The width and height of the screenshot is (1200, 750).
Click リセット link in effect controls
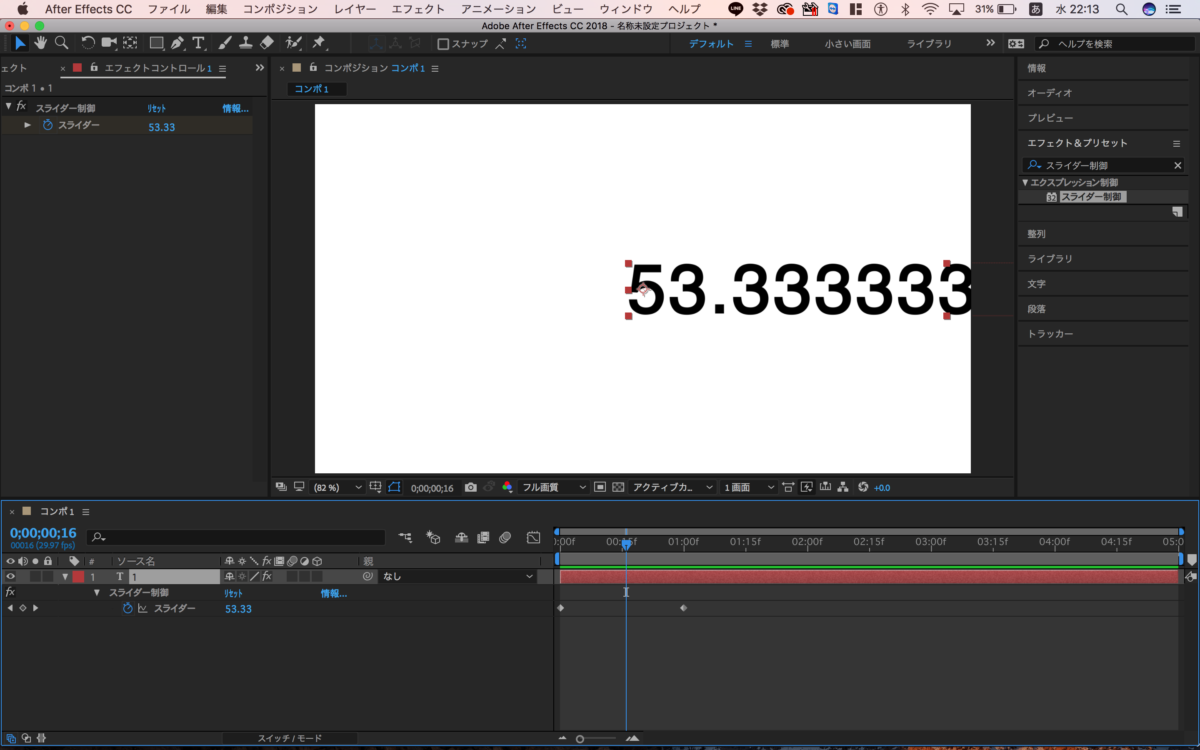pyautogui.click(x=157, y=108)
